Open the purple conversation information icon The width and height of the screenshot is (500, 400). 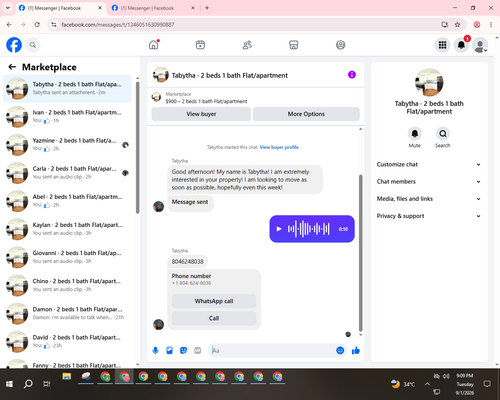(x=352, y=75)
